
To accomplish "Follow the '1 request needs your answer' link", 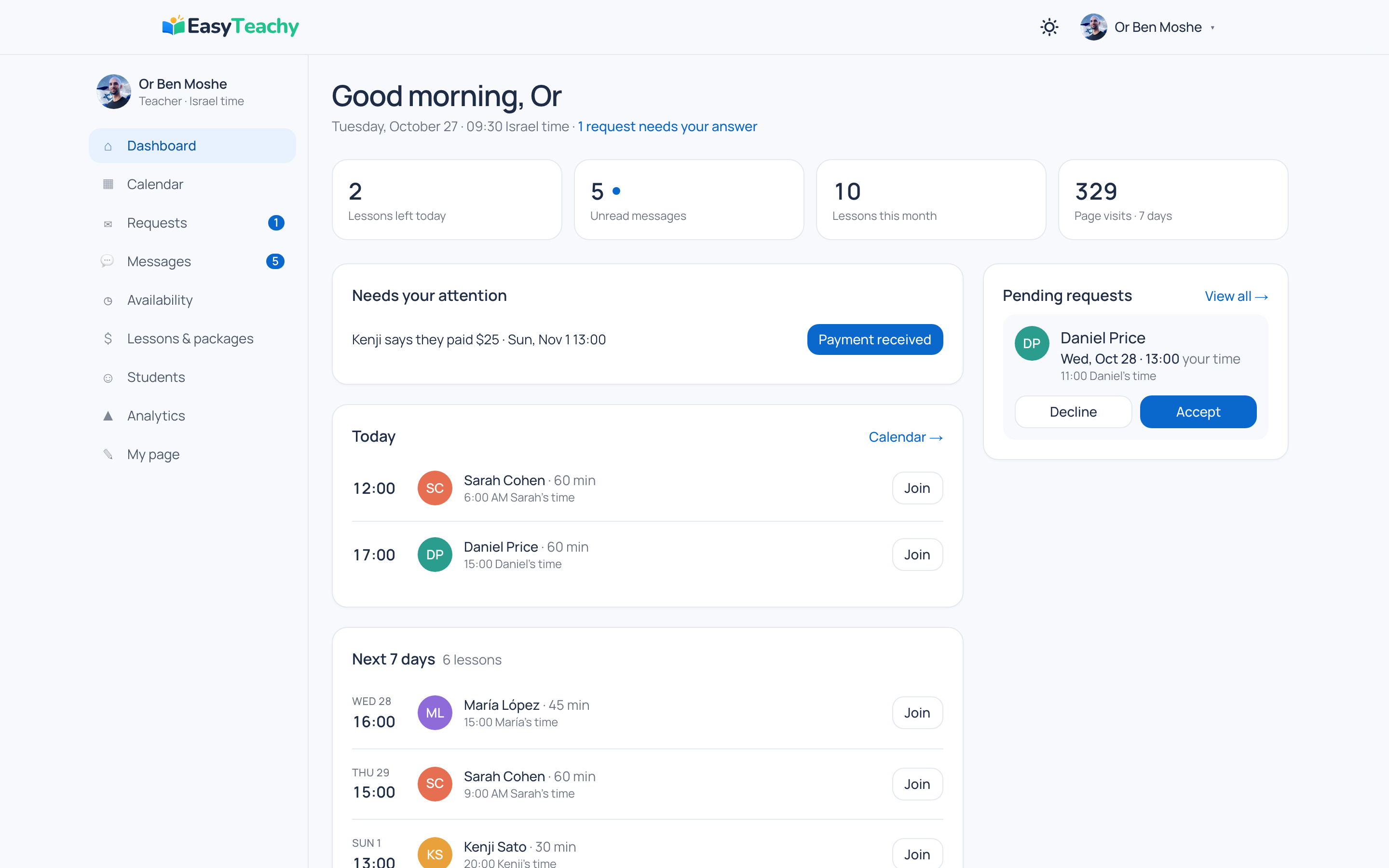I will (667, 126).
